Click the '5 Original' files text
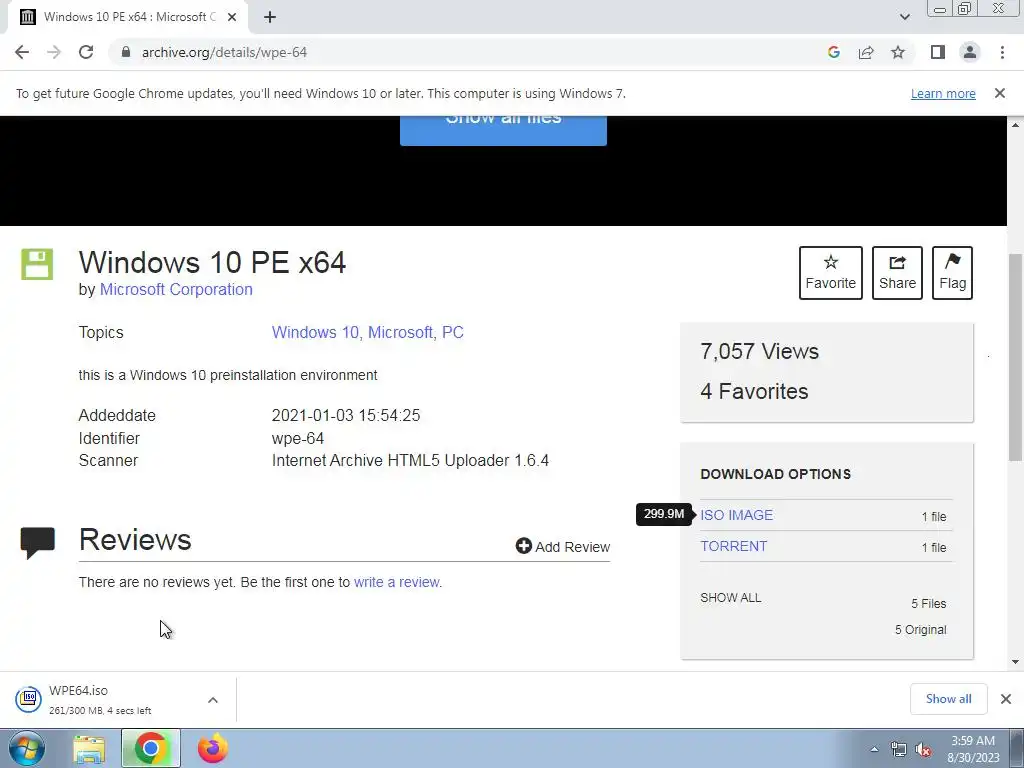Image resolution: width=1024 pixels, height=768 pixels. tap(920, 630)
